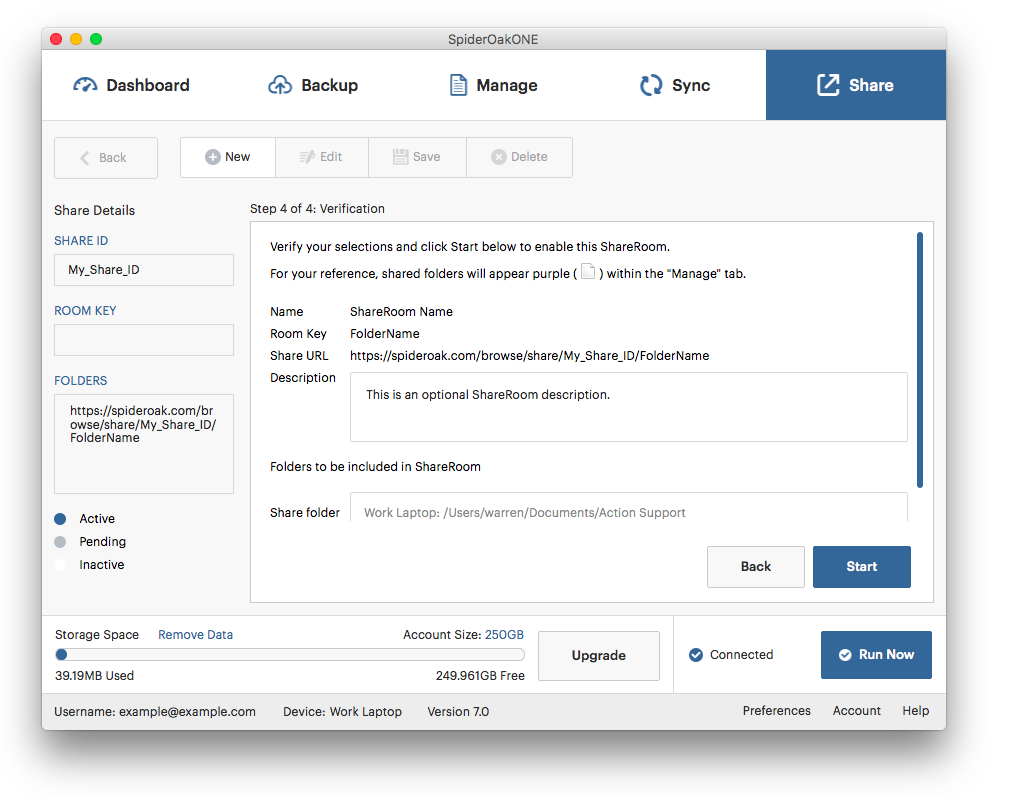Click the Share URL text
This screenshot has height=798, width=1011.
pyautogui.click(x=529, y=356)
